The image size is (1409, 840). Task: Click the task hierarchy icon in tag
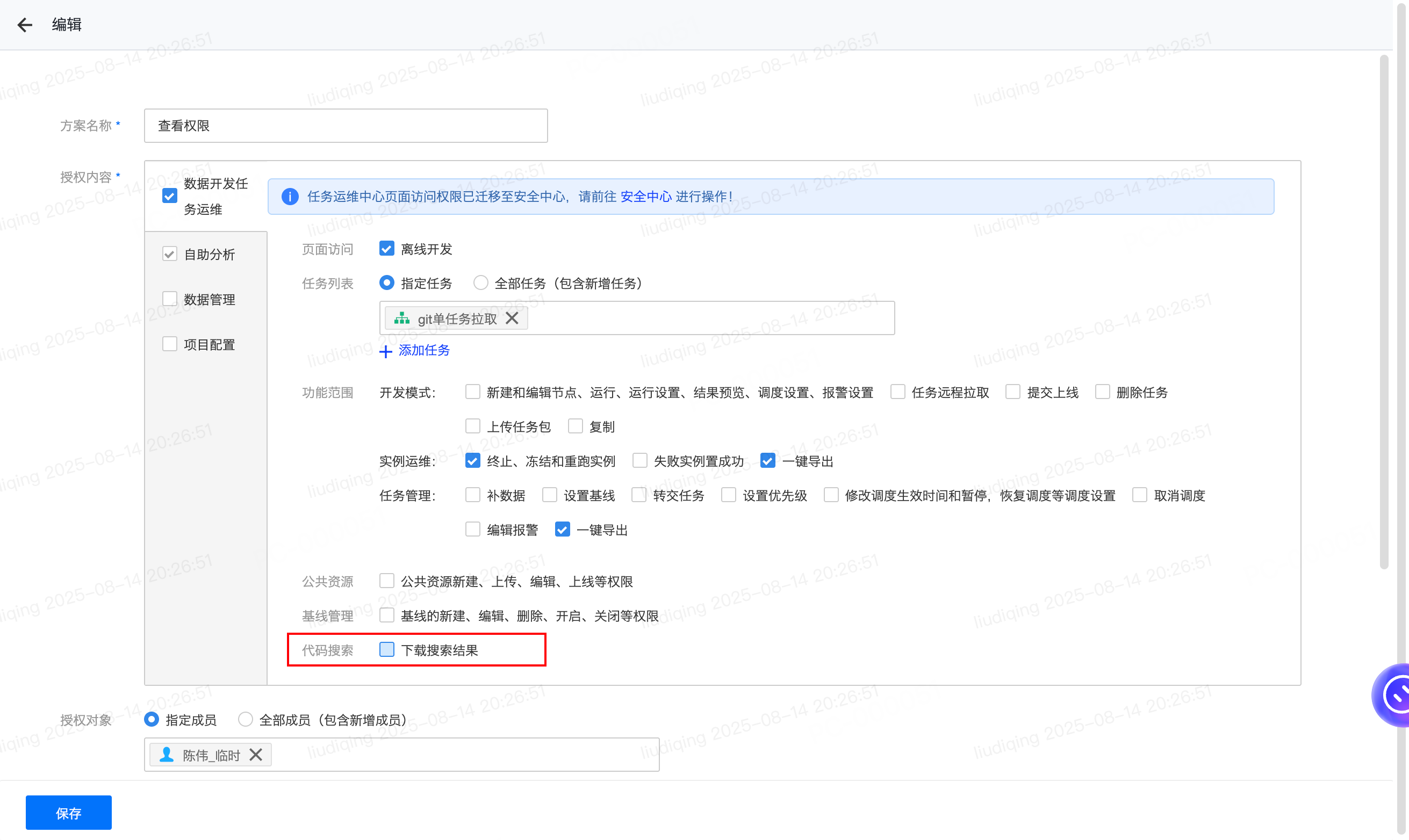point(401,318)
